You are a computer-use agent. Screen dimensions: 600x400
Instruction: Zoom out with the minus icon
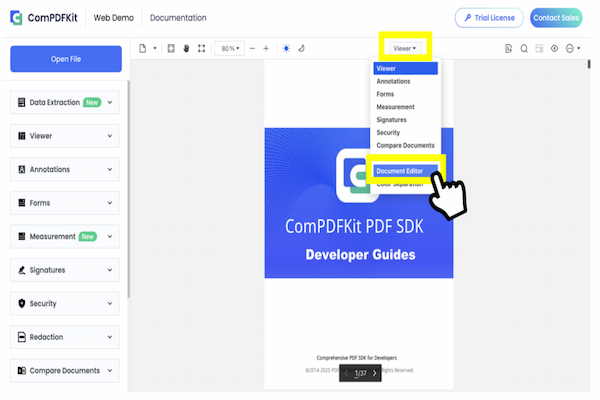pos(252,49)
